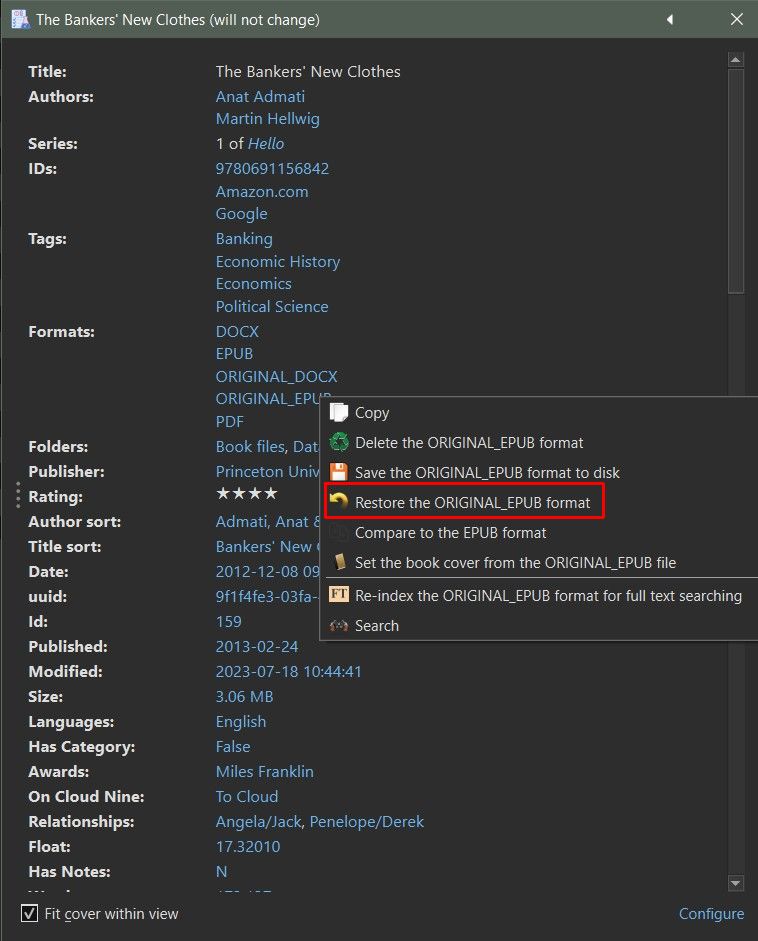Click the Princeton publisher link
This screenshot has width=758, height=941.
268,472
